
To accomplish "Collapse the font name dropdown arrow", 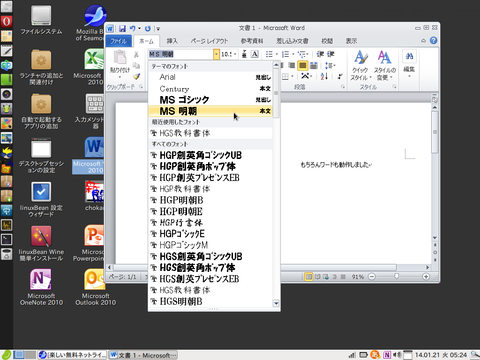I will [x=216, y=54].
